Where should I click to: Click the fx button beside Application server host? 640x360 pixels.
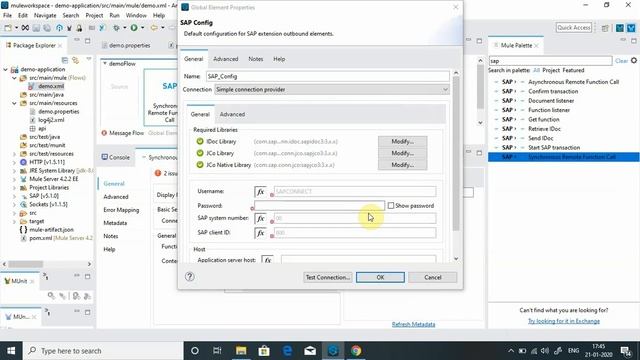tap(267, 260)
